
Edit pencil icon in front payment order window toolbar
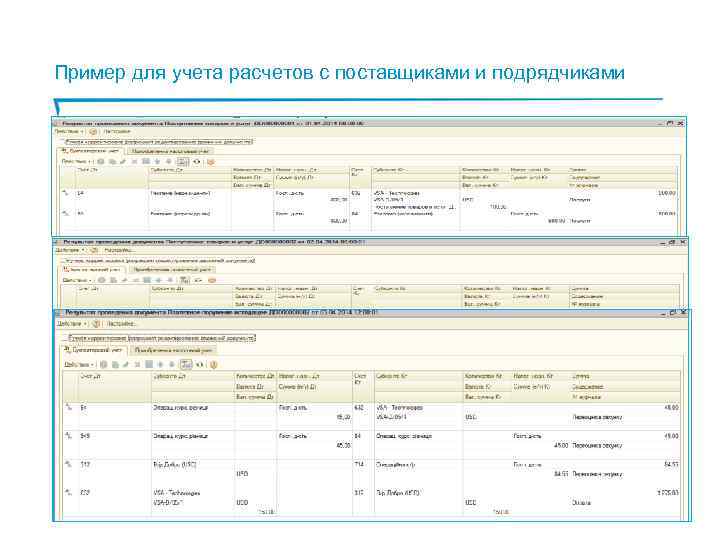(x=126, y=365)
